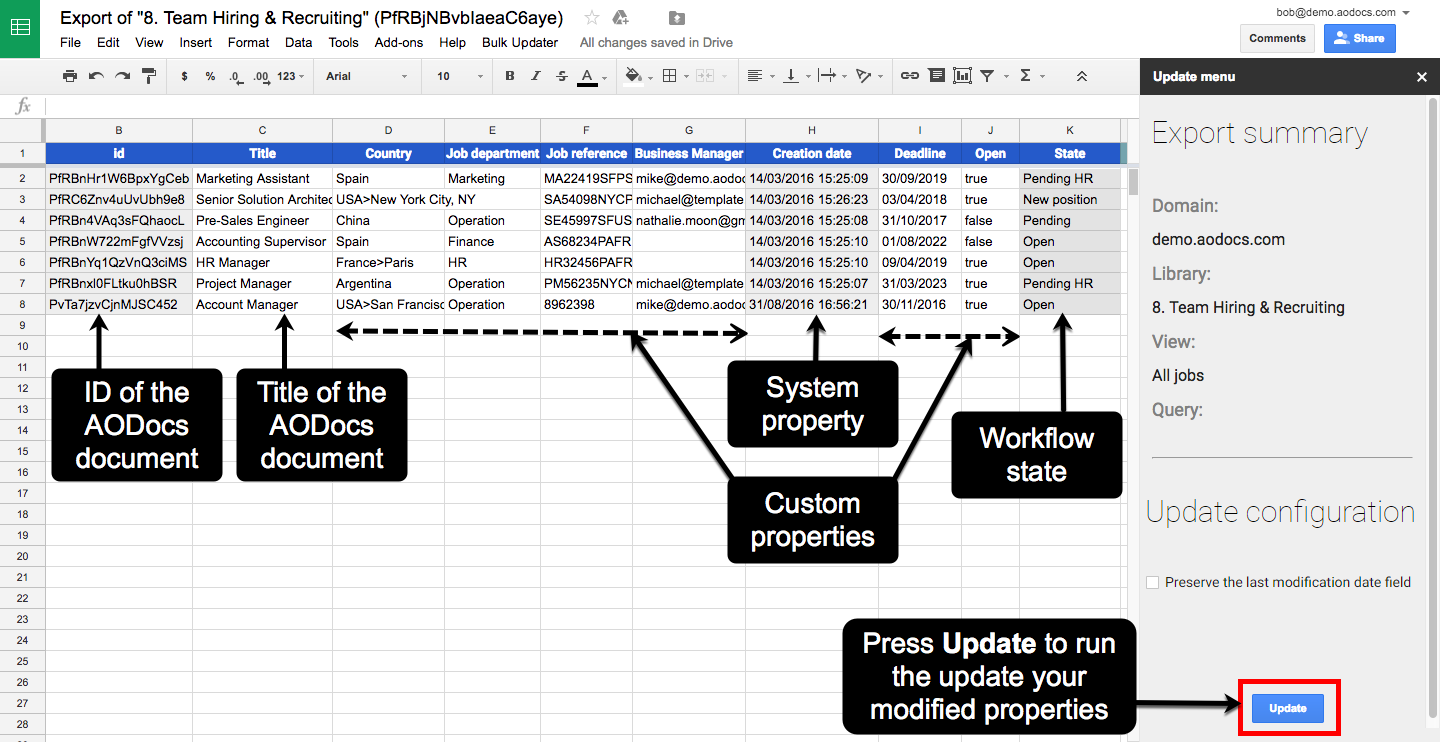Select the Deadline cell 30/11/2016
The height and width of the screenshot is (742, 1440).
[920, 304]
